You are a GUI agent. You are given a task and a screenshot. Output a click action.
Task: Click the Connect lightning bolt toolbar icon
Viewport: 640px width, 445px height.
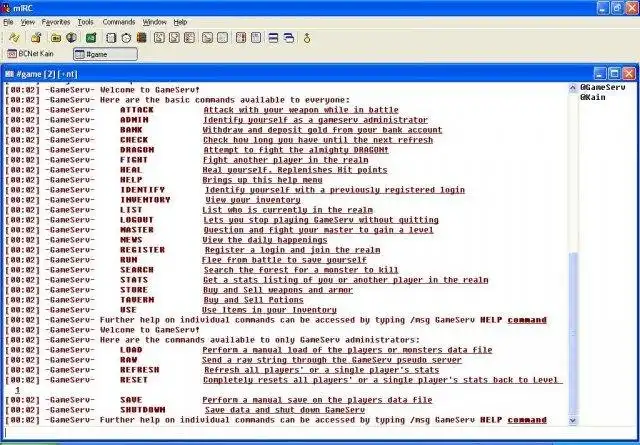coord(14,38)
